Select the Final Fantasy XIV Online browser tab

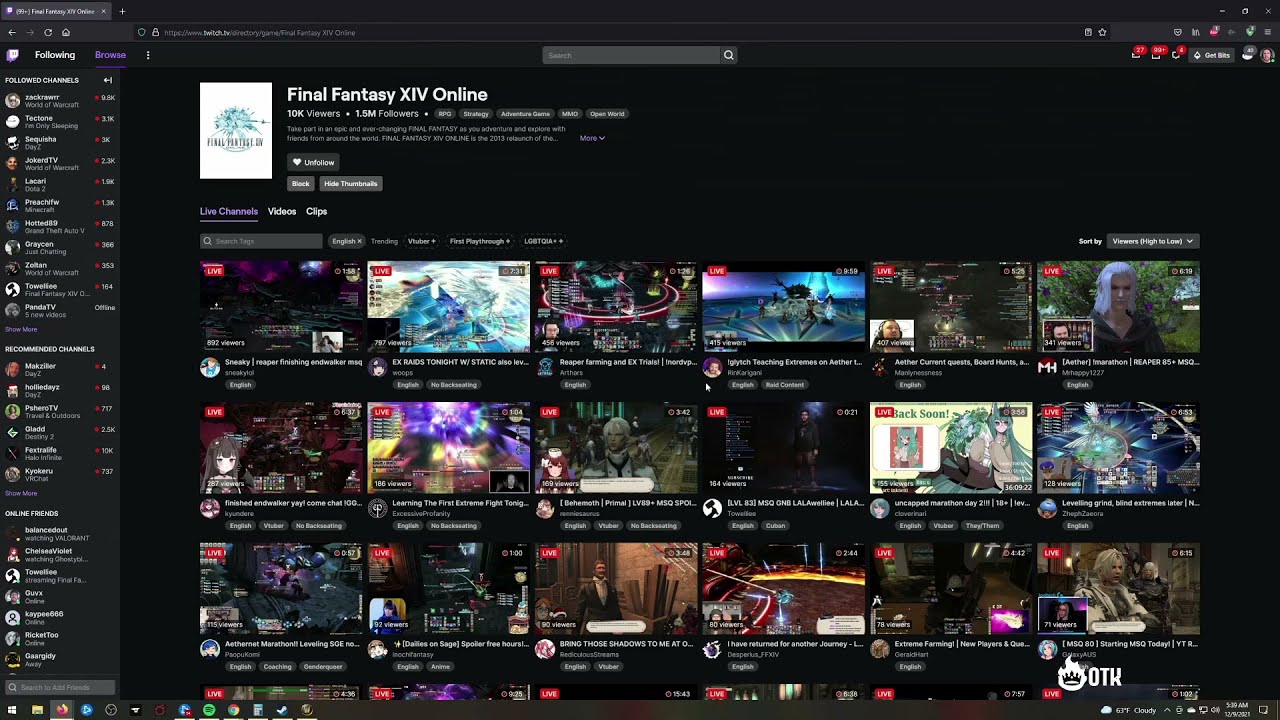[x=55, y=11]
